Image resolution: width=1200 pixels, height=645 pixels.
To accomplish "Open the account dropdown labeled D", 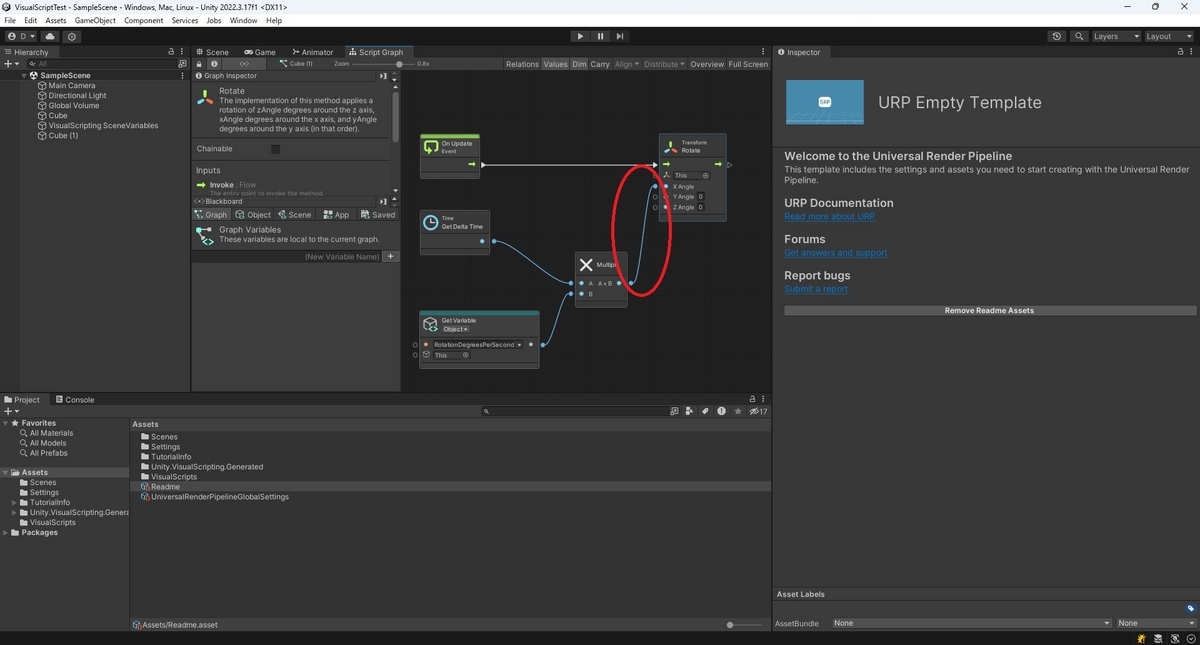I will click(x=20, y=36).
